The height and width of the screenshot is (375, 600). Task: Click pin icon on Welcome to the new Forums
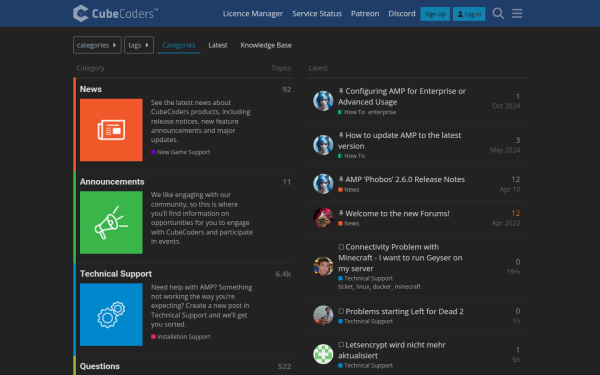pyautogui.click(x=341, y=213)
